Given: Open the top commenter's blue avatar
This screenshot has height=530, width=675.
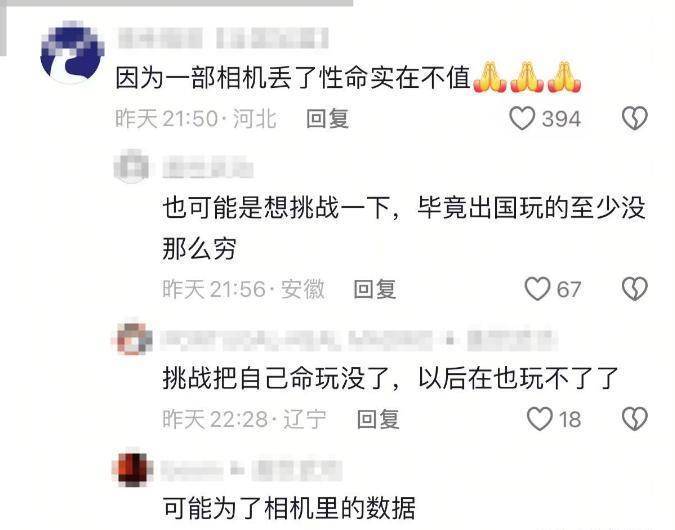Looking at the screenshot, I should tap(72, 52).
